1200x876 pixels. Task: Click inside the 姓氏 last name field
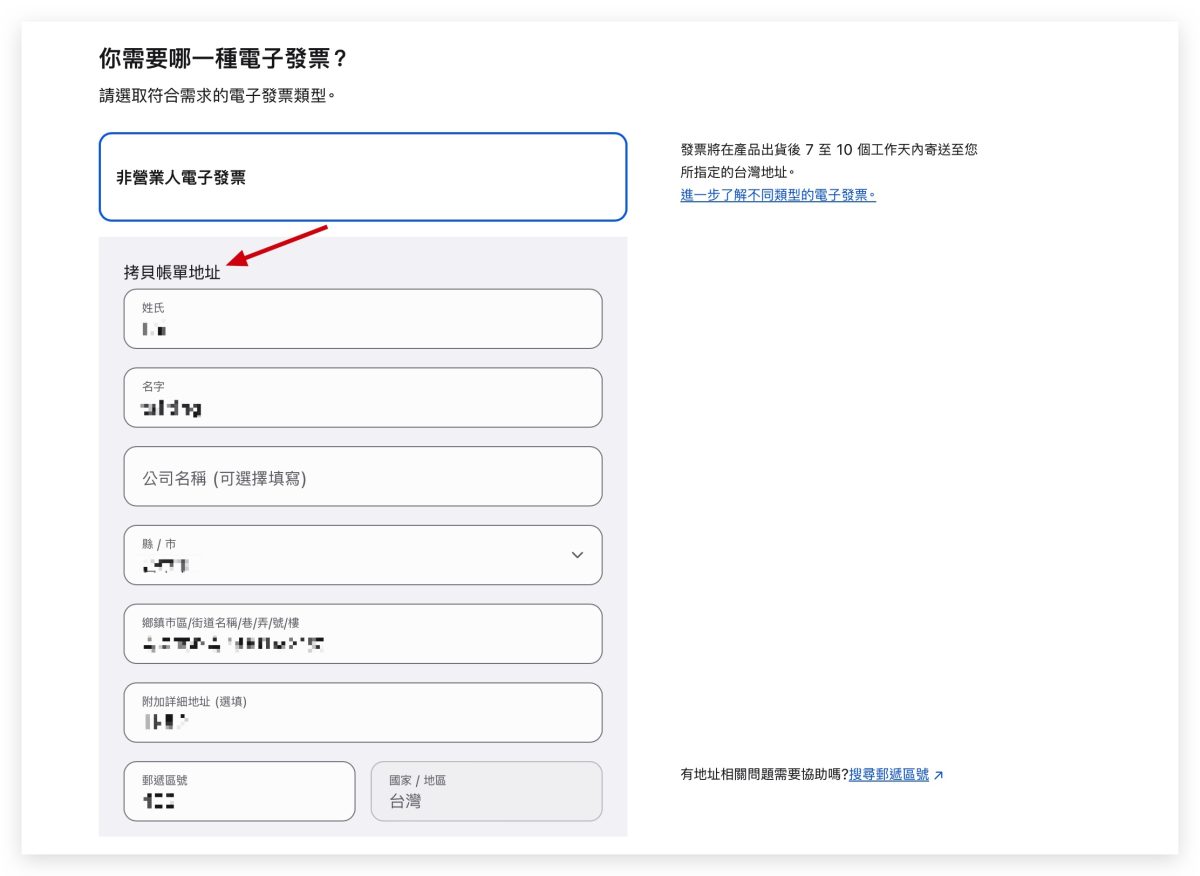(362, 318)
